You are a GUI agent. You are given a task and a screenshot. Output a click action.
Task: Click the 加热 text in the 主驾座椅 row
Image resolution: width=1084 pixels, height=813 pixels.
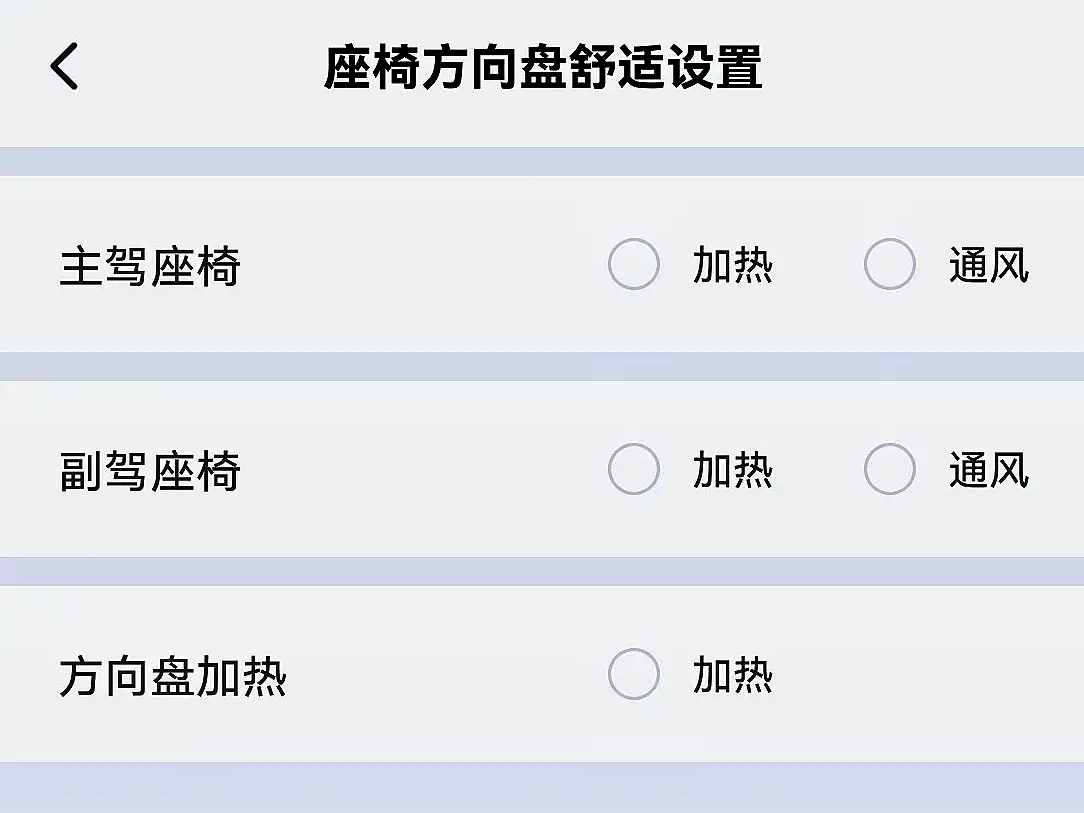pos(733,267)
